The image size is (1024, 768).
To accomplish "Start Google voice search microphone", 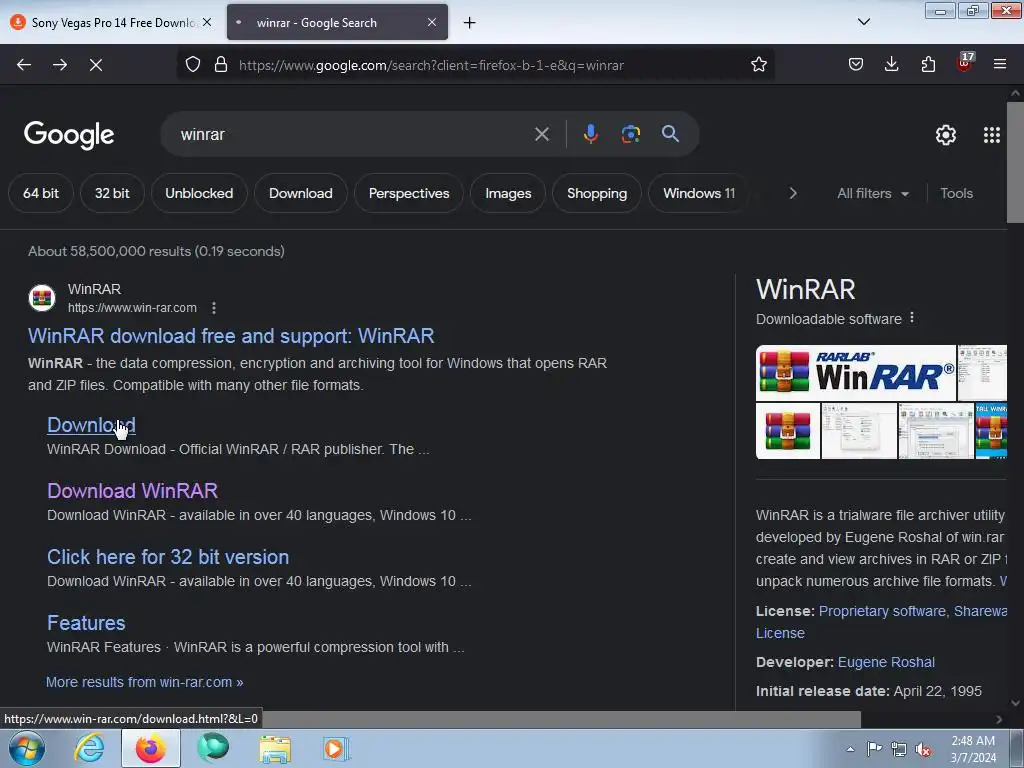I will click(x=590, y=134).
